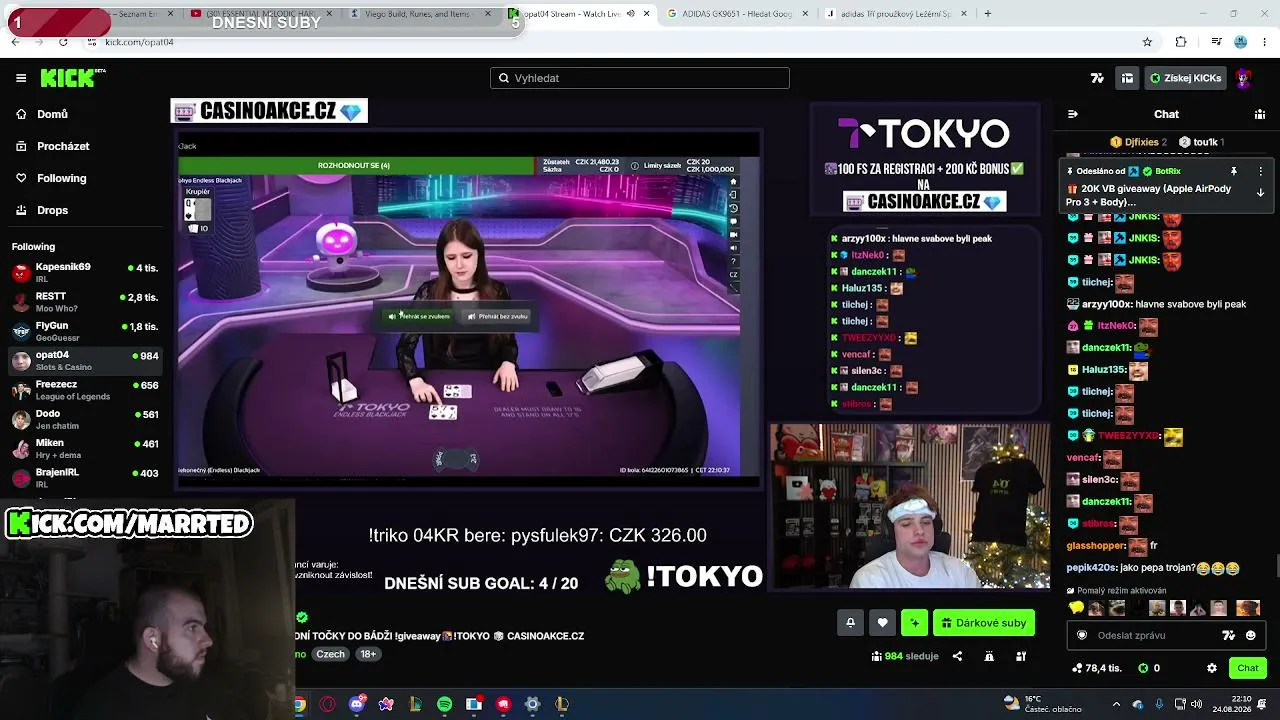
Task: Open Procházet in the sidebar
Action: pos(63,146)
